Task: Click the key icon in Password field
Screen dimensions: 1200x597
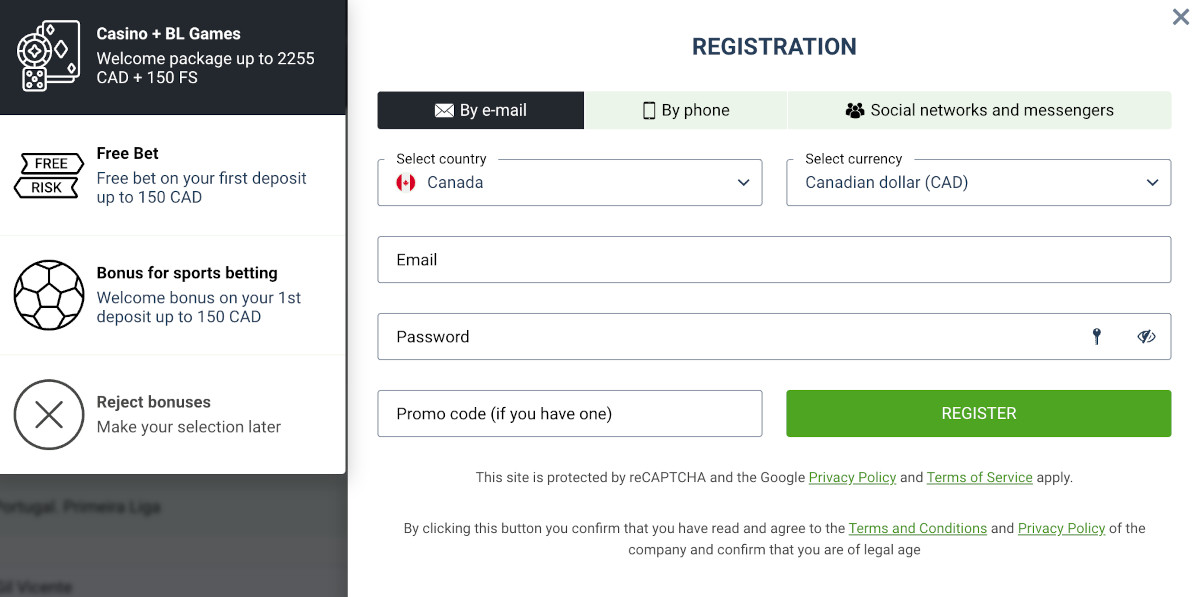Action: coord(1097,337)
